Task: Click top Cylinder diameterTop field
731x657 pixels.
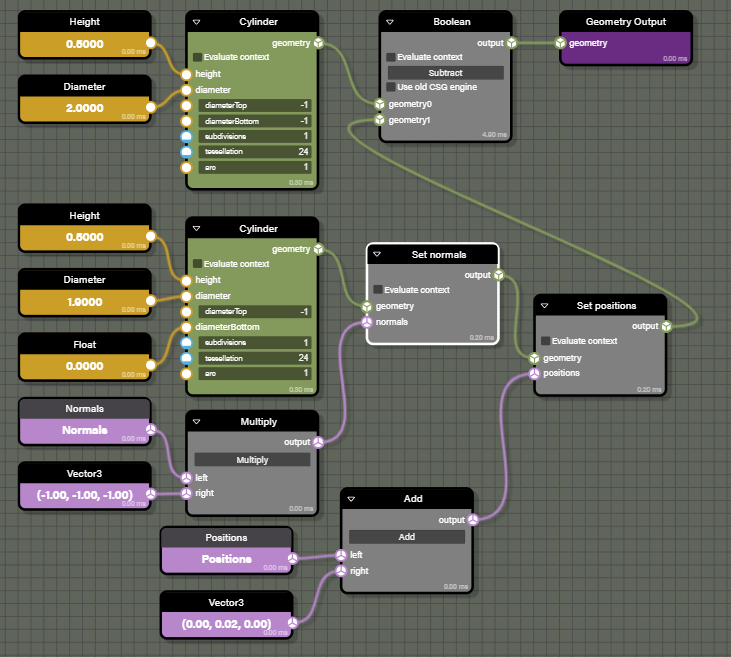Action: click(255, 105)
